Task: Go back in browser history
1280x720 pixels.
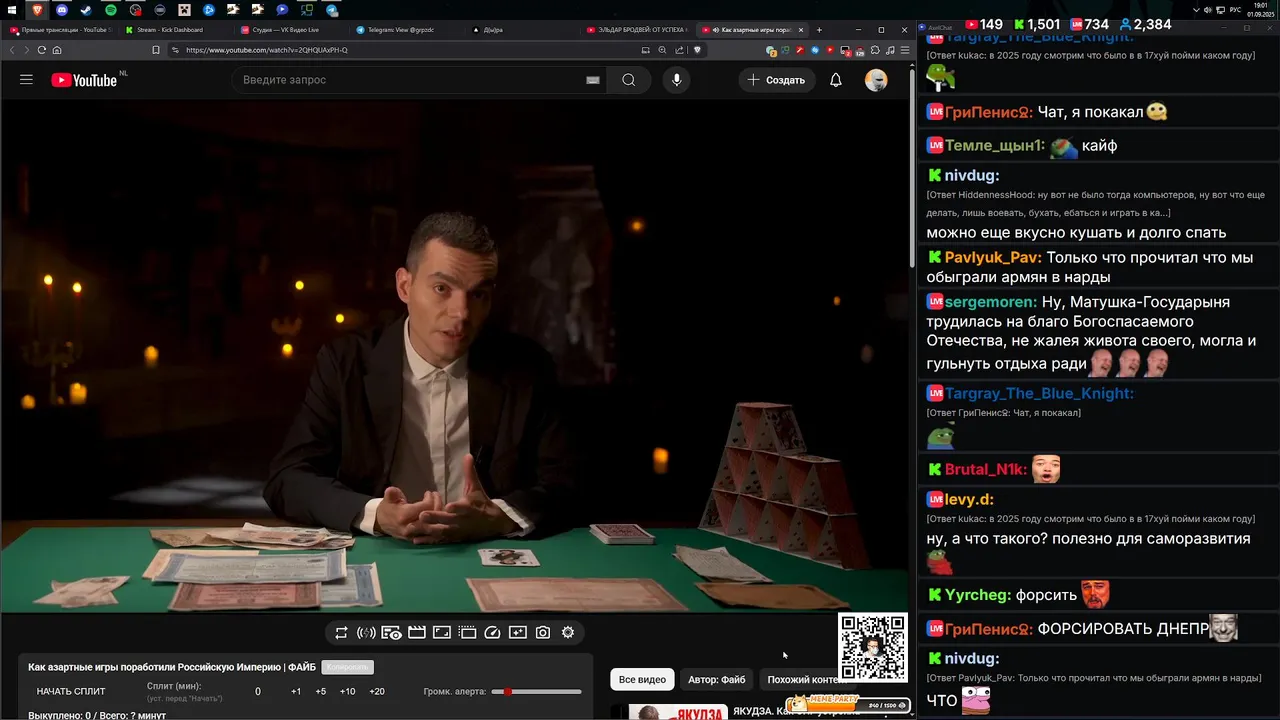Action: click(12, 50)
